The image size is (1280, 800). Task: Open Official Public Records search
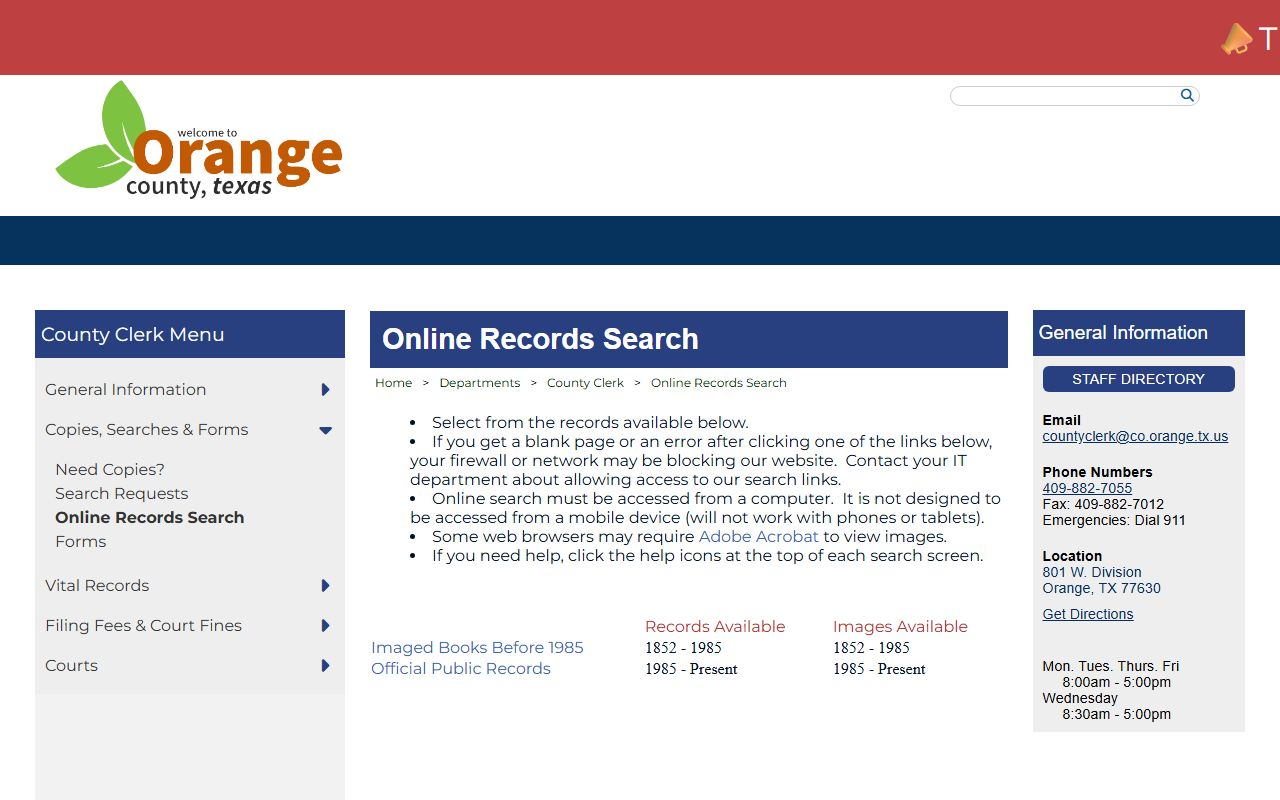(461, 669)
